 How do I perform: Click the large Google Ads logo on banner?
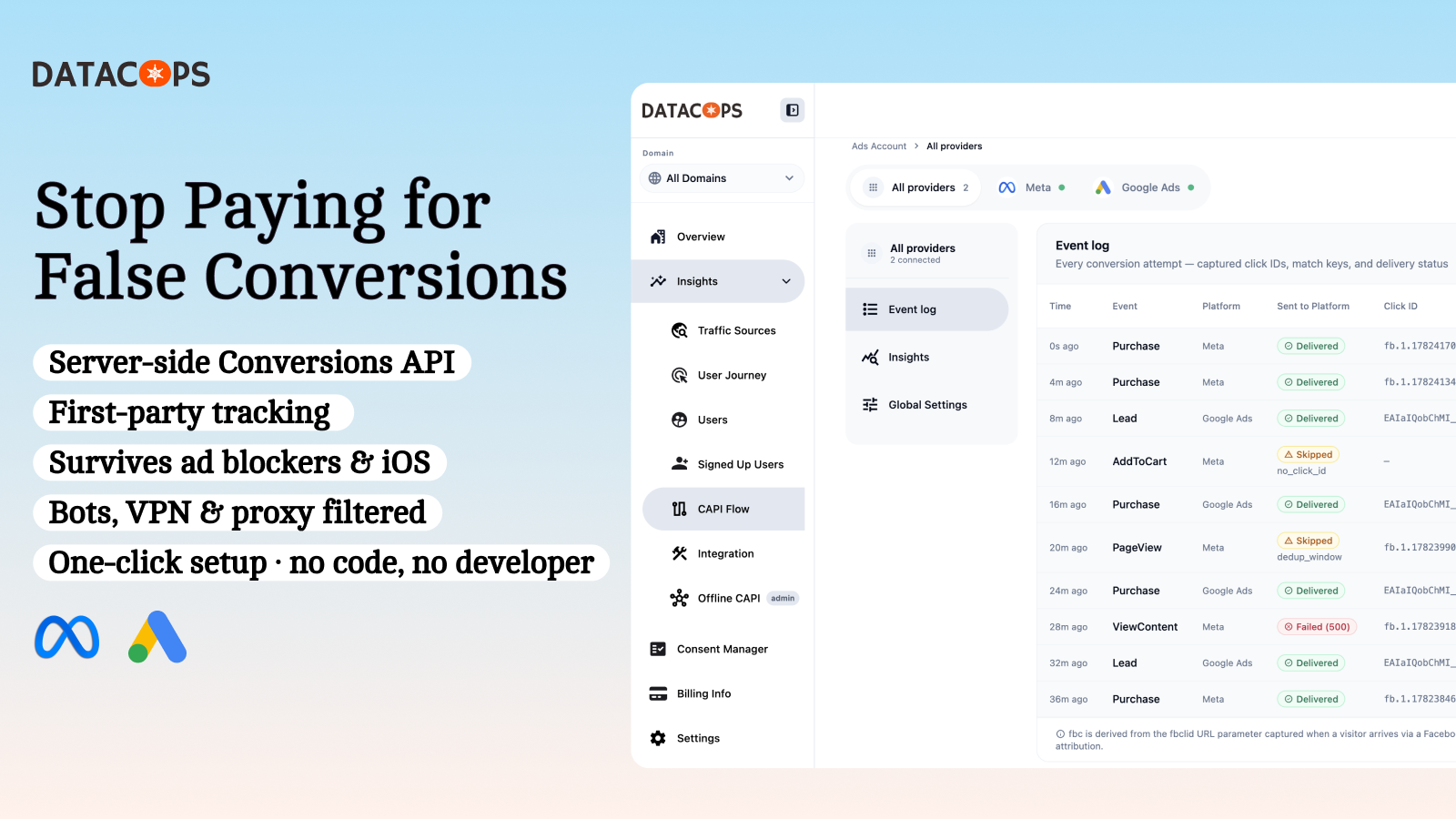click(157, 637)
